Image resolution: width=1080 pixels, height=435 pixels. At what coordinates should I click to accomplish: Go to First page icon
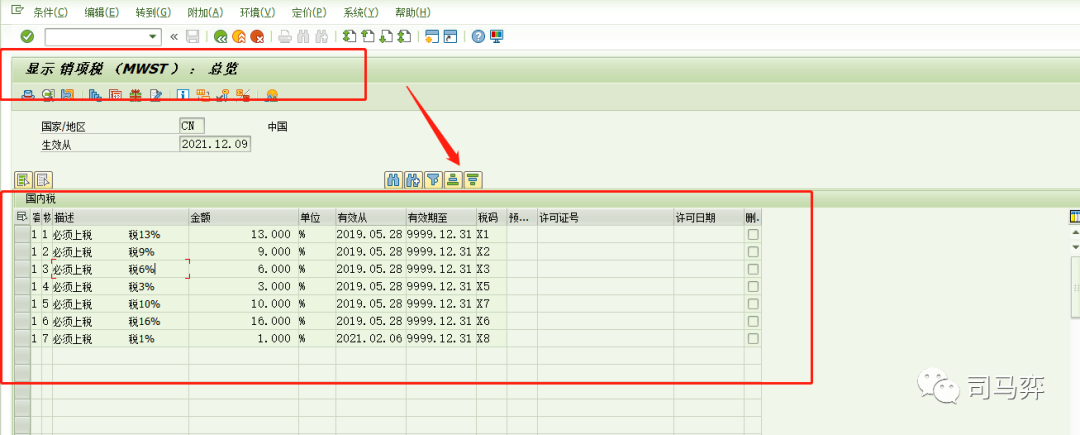pos(349,36)
